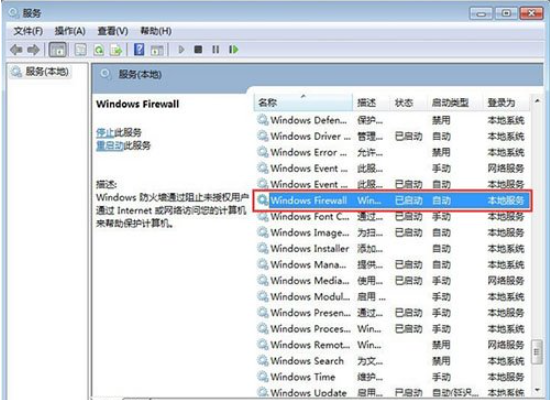This screenshot has height=400, width=550.
Task: Click the scrollbar up arrow in services list
Action: click(537, 101)
